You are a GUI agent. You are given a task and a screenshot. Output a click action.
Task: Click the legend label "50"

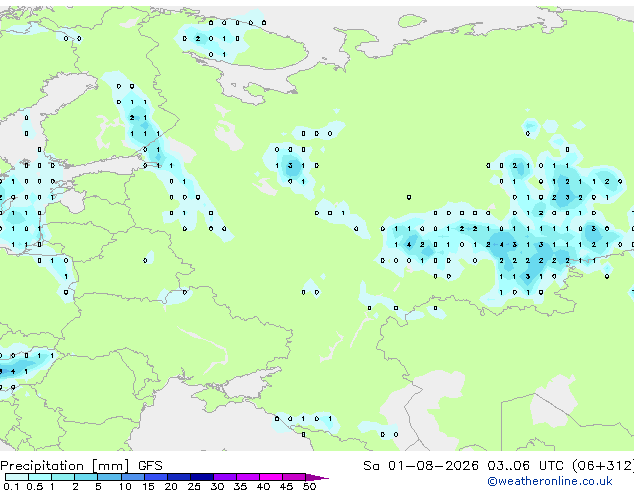309,486
